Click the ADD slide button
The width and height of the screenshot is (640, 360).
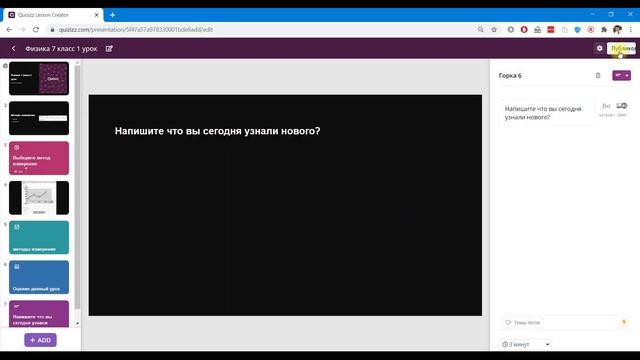40,340
